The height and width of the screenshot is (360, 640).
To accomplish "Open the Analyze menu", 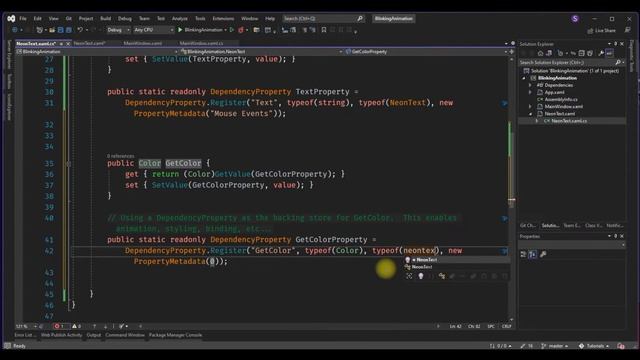I will tap(180, 18).
